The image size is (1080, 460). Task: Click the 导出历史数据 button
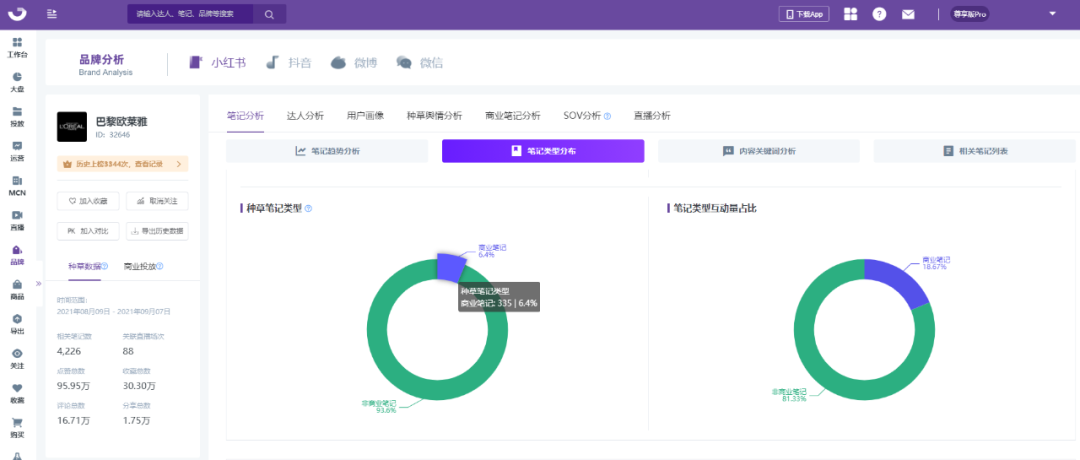pos(157,231)
